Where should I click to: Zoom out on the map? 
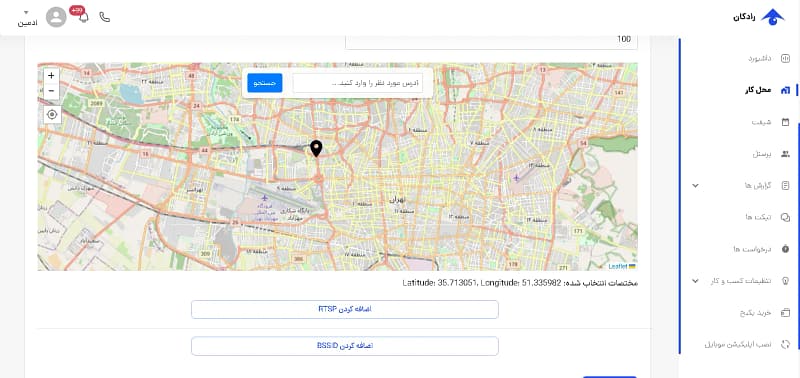(51, 91)
